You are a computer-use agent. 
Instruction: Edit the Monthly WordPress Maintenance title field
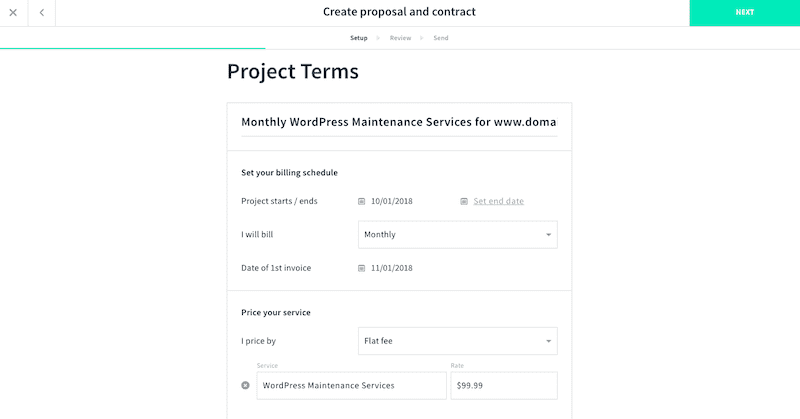(x=399, y=122)
